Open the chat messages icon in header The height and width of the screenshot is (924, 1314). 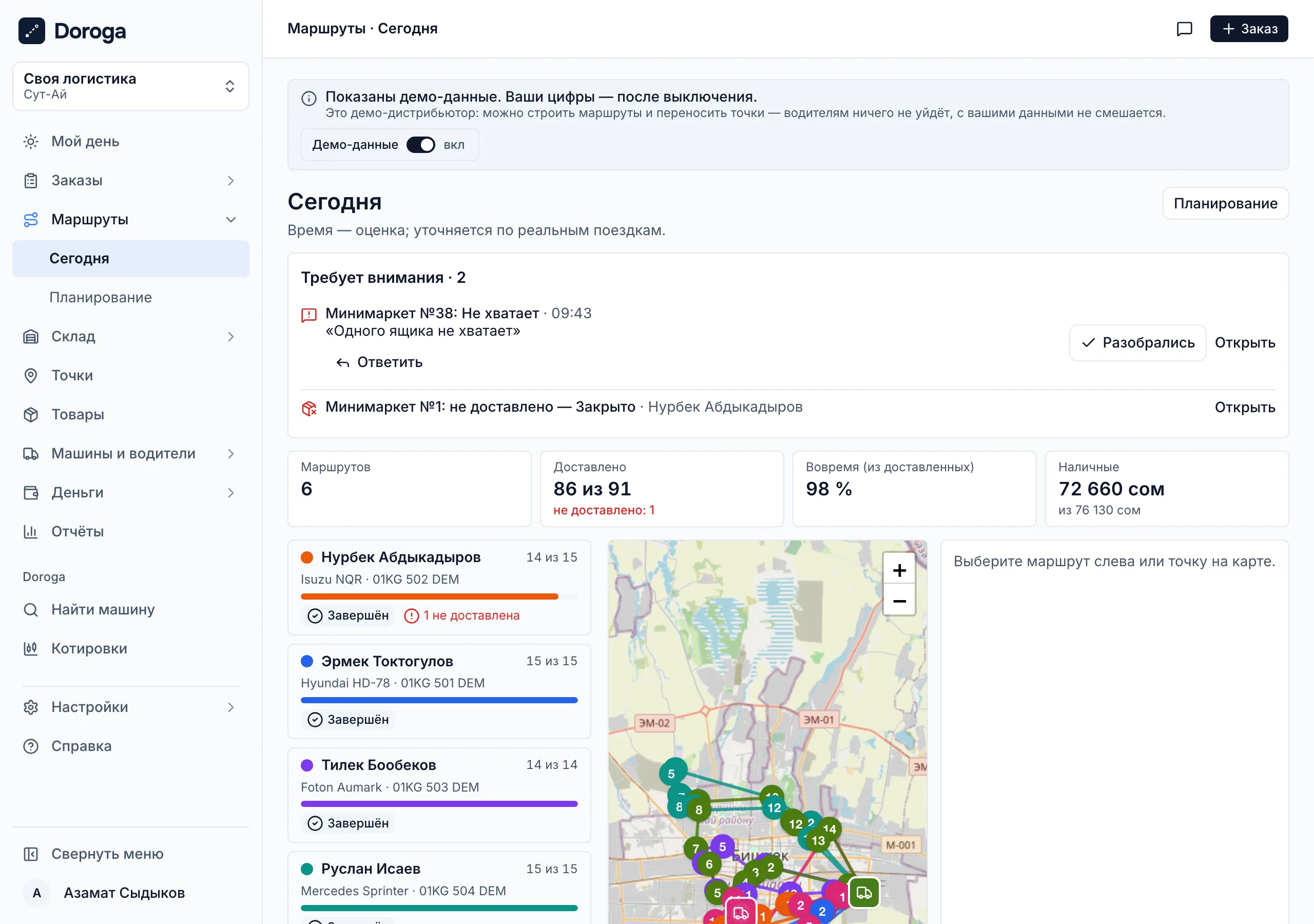(x=1184, y=29)
